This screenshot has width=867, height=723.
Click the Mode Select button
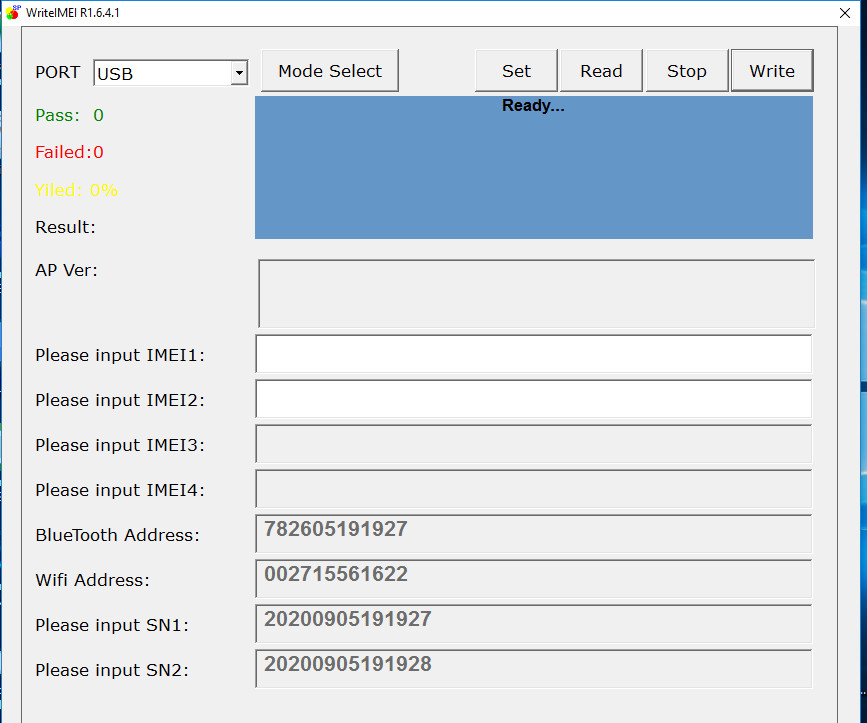click(330, 71)
